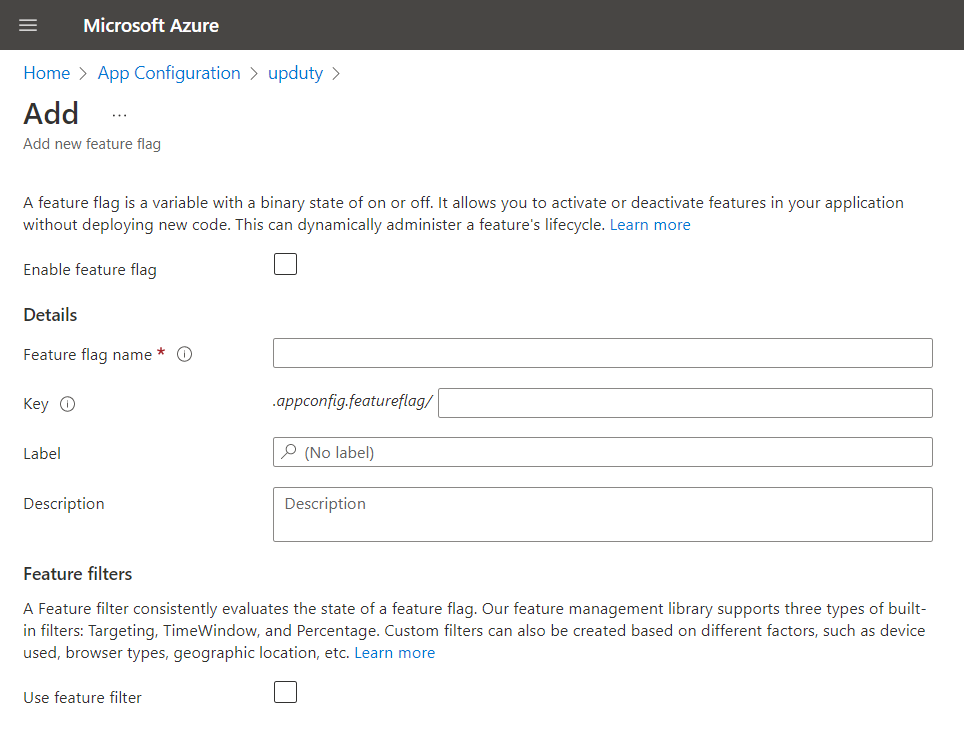Click the info icon next to Key
964x738 pixels.
click(68, 404)
